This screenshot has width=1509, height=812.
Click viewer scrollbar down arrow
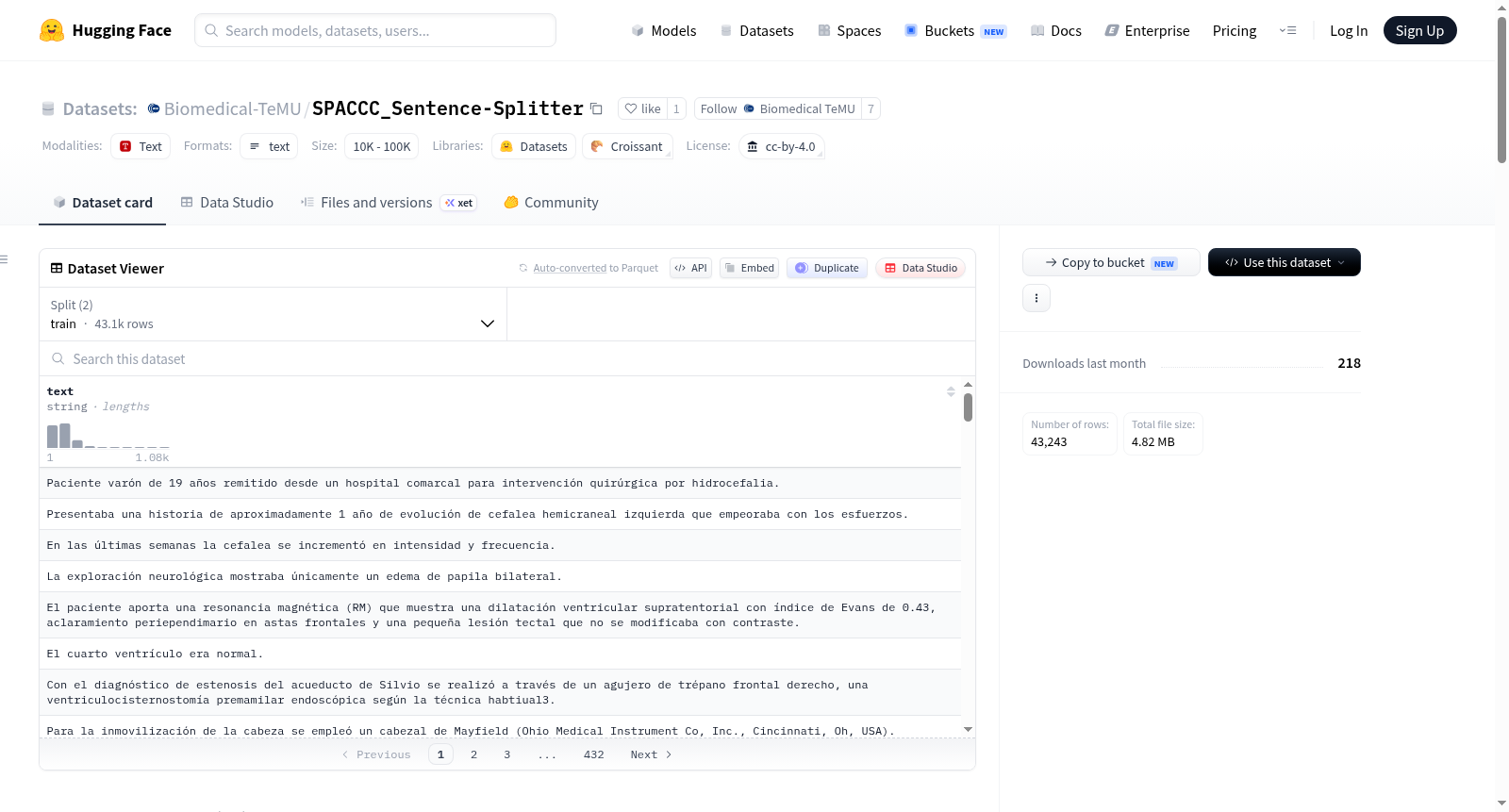(968, 729)
